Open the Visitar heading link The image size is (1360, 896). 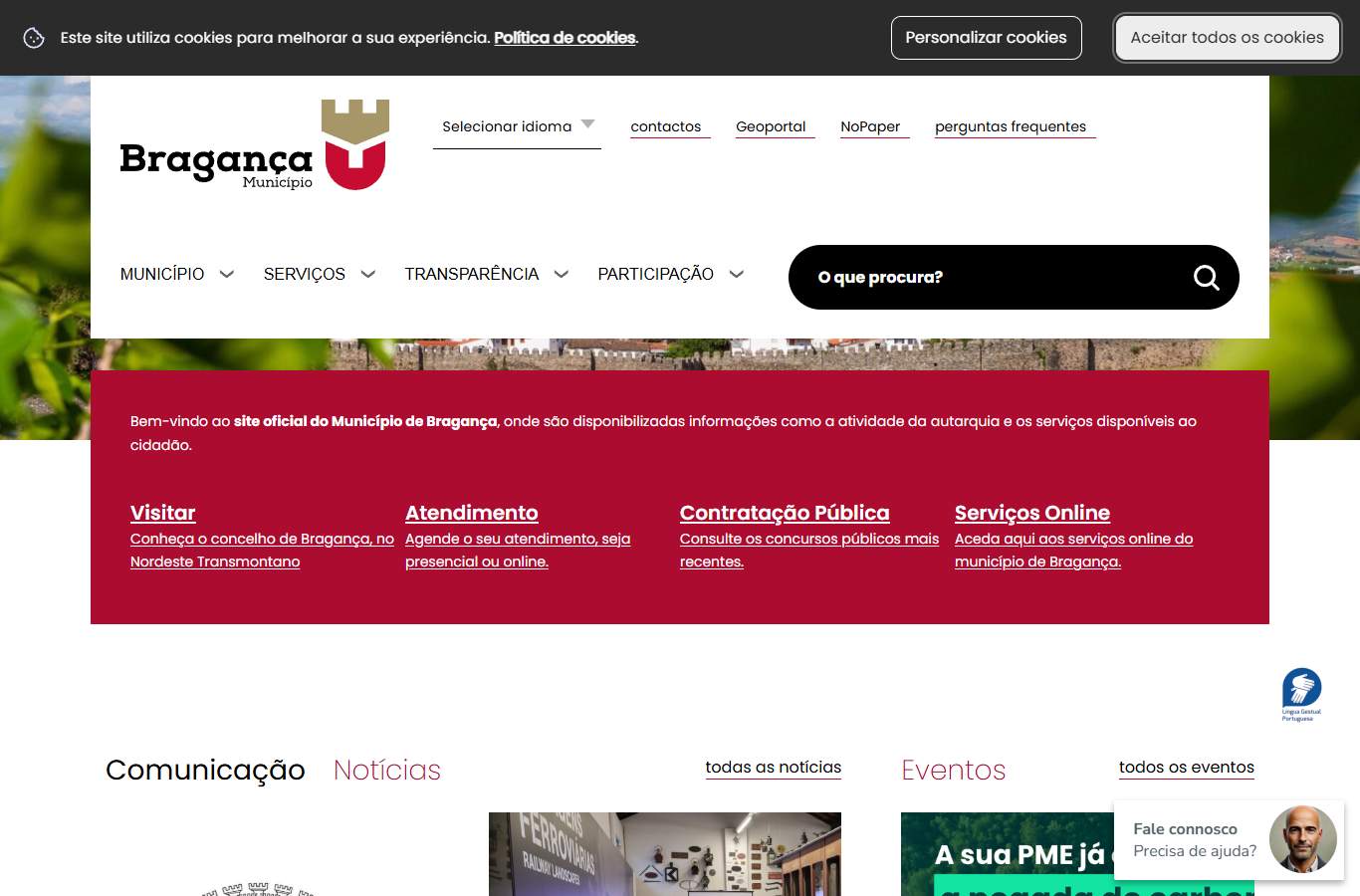click(x=163, y=513)
